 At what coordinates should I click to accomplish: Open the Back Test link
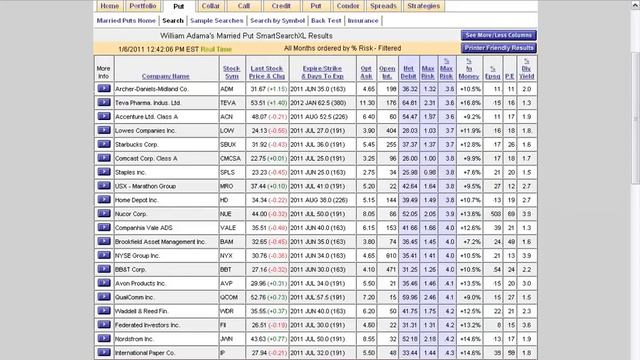tap(326, 20)
